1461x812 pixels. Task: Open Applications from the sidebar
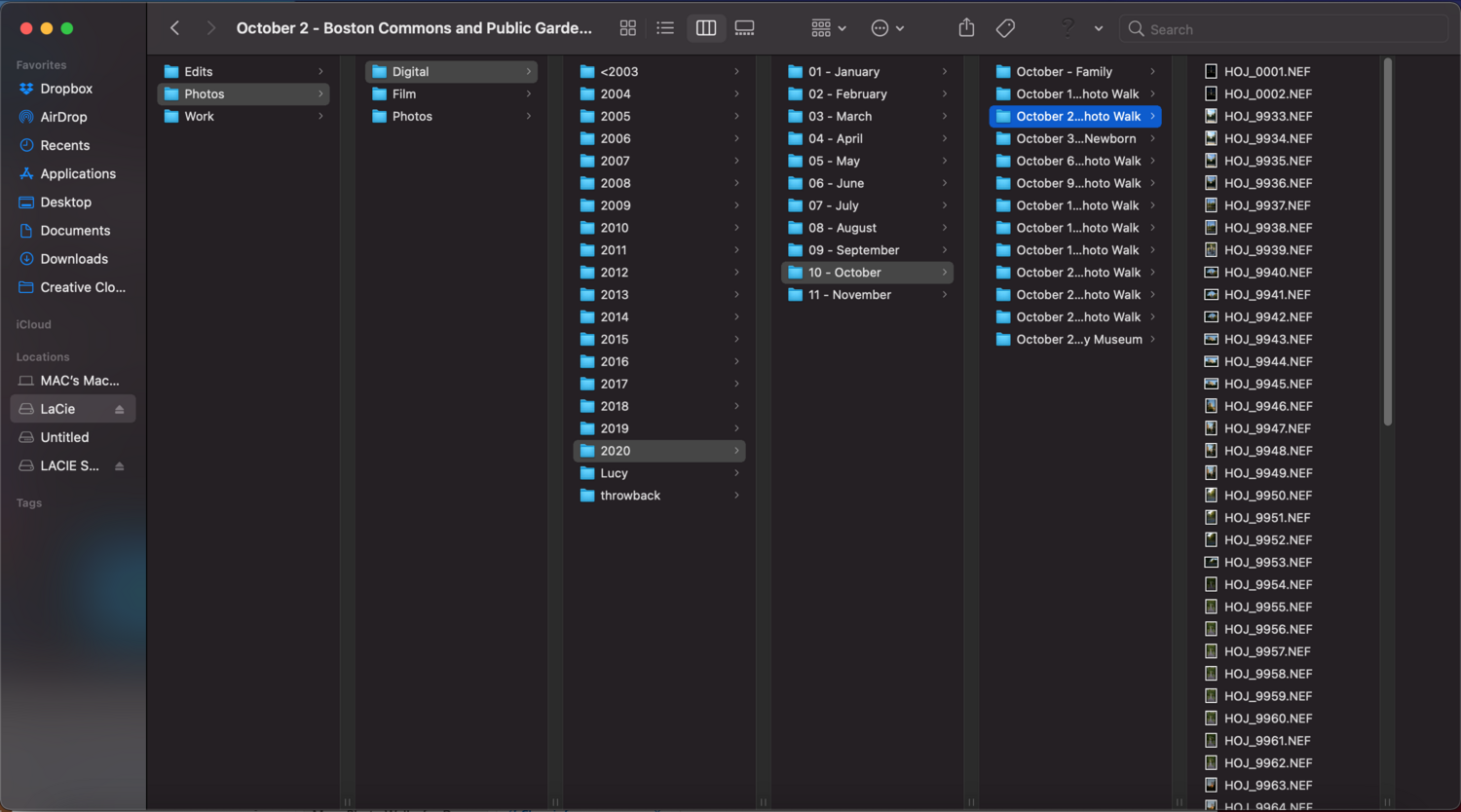(x=74, y=173)
